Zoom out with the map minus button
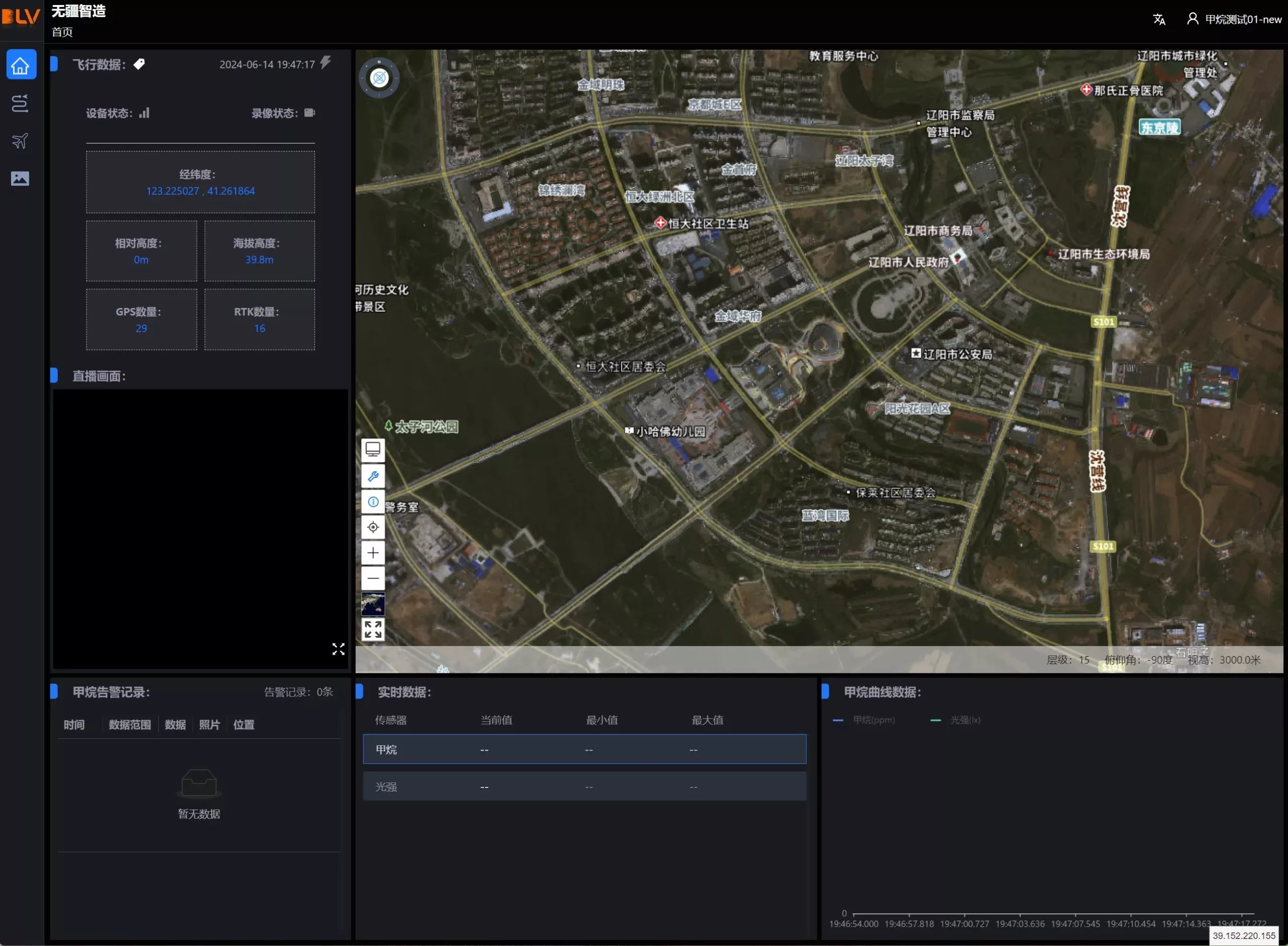Image resolution: width=1288 pixels, height=946 pixels. [x=373, y=578]
